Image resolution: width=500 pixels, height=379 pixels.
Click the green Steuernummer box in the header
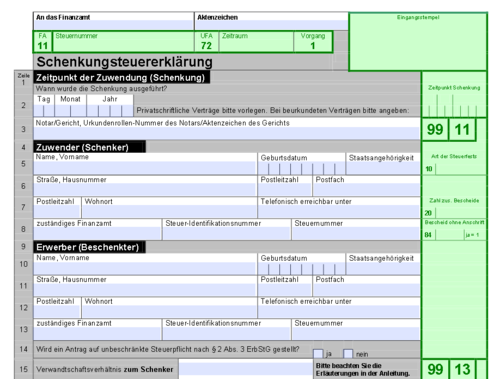[x=123, y=42]
